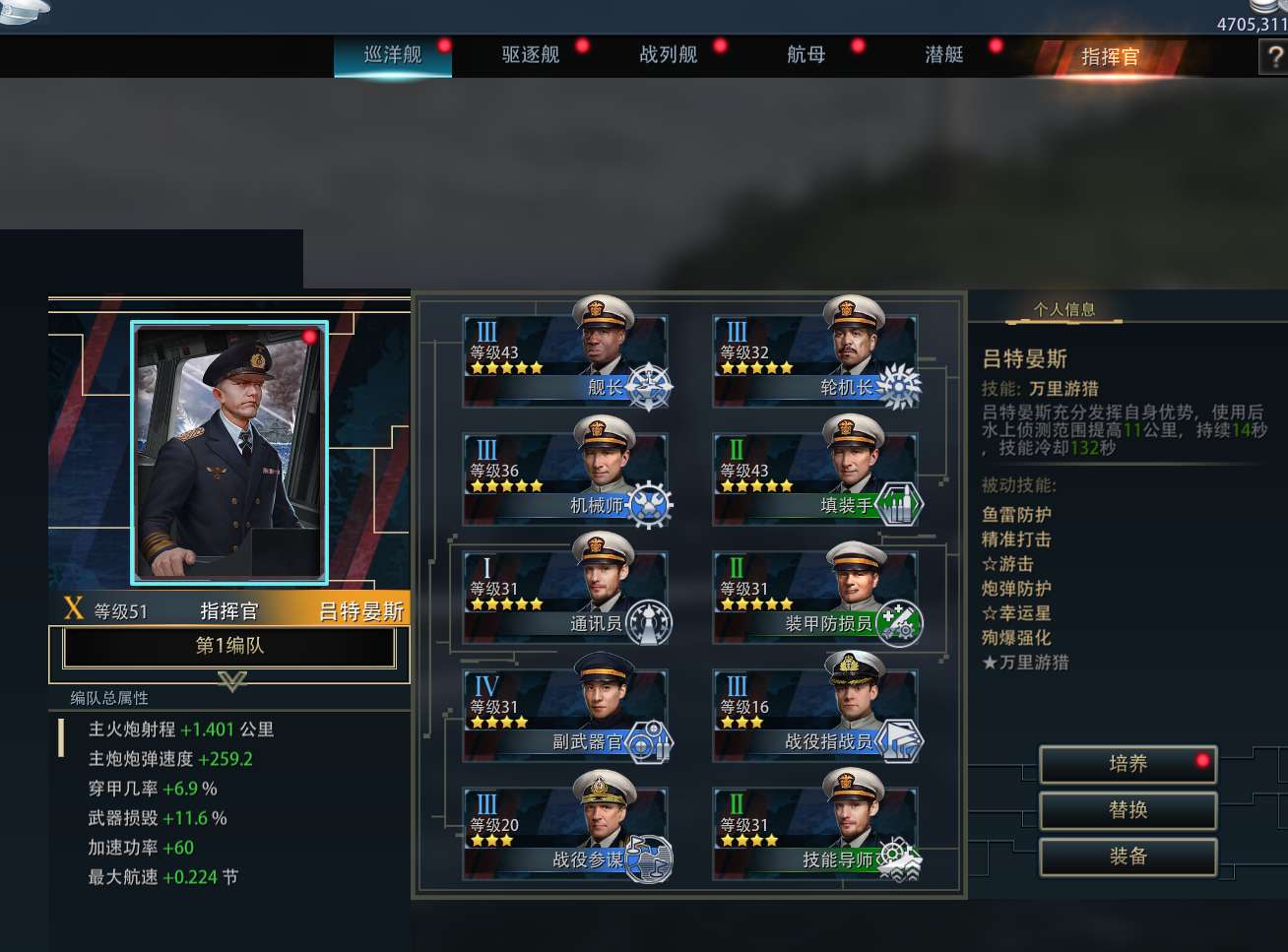This screenshot has height=952, width=1288.
Task: Click the 副武器官 gun turret icon
Action: tap(649, 741)
